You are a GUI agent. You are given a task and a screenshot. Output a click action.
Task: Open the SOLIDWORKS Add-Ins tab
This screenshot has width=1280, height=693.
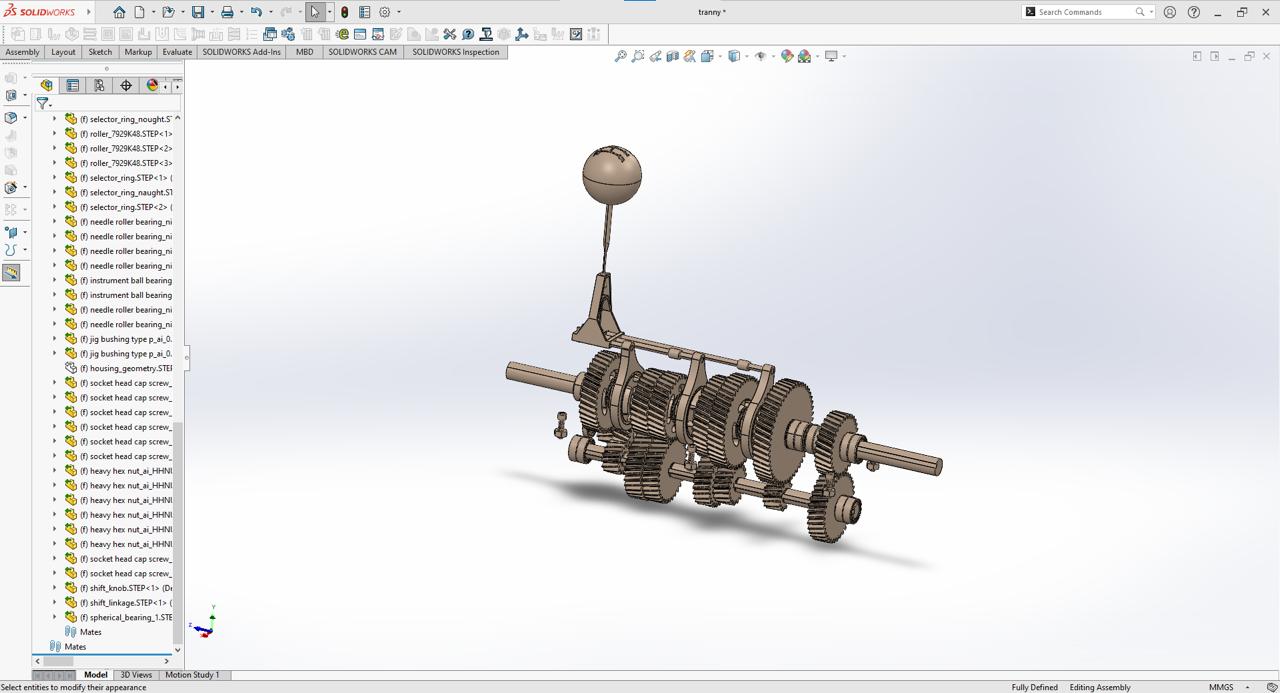[x=242, y=52]
